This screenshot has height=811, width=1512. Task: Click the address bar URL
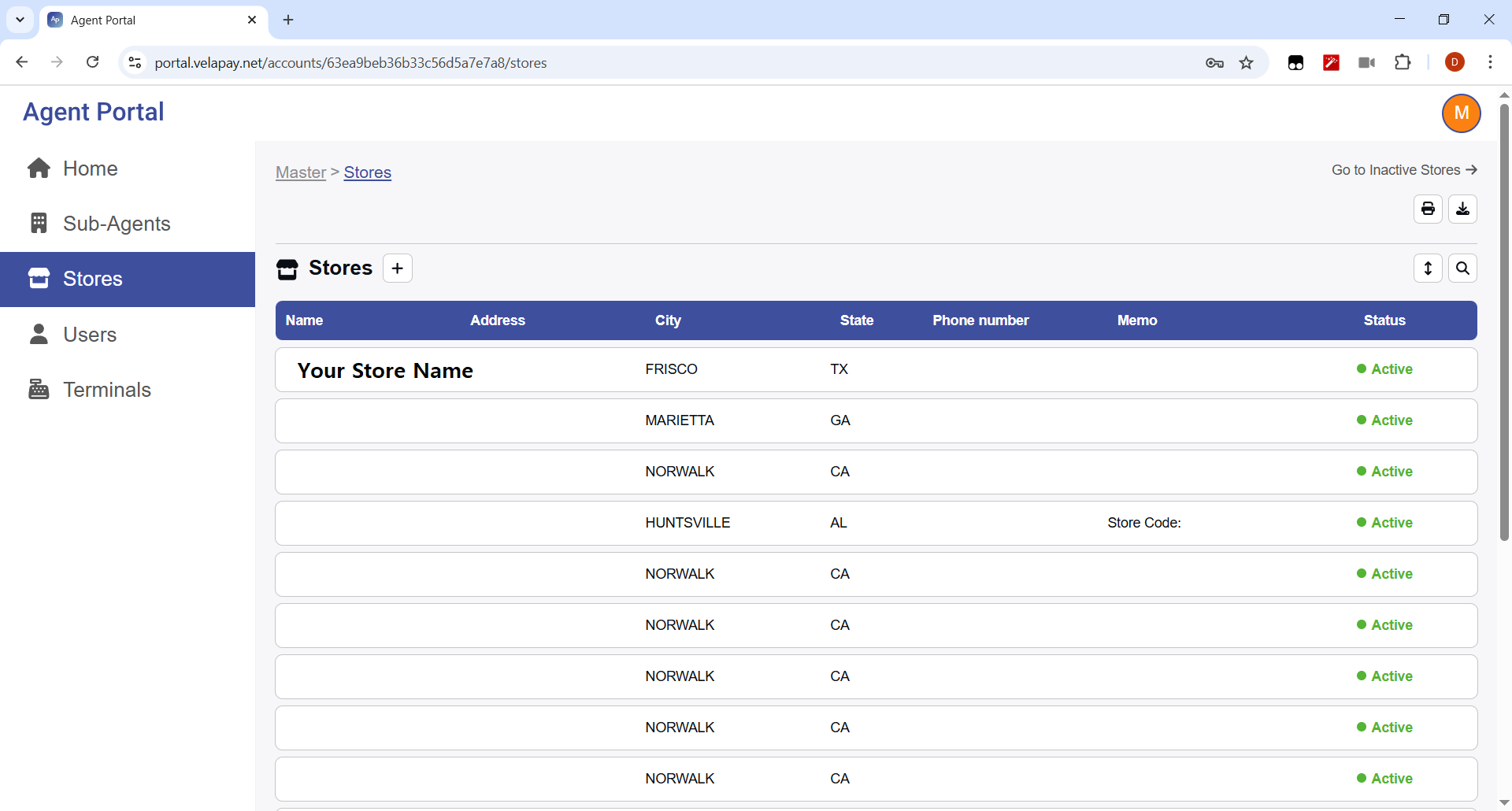(x=350, y=63)
